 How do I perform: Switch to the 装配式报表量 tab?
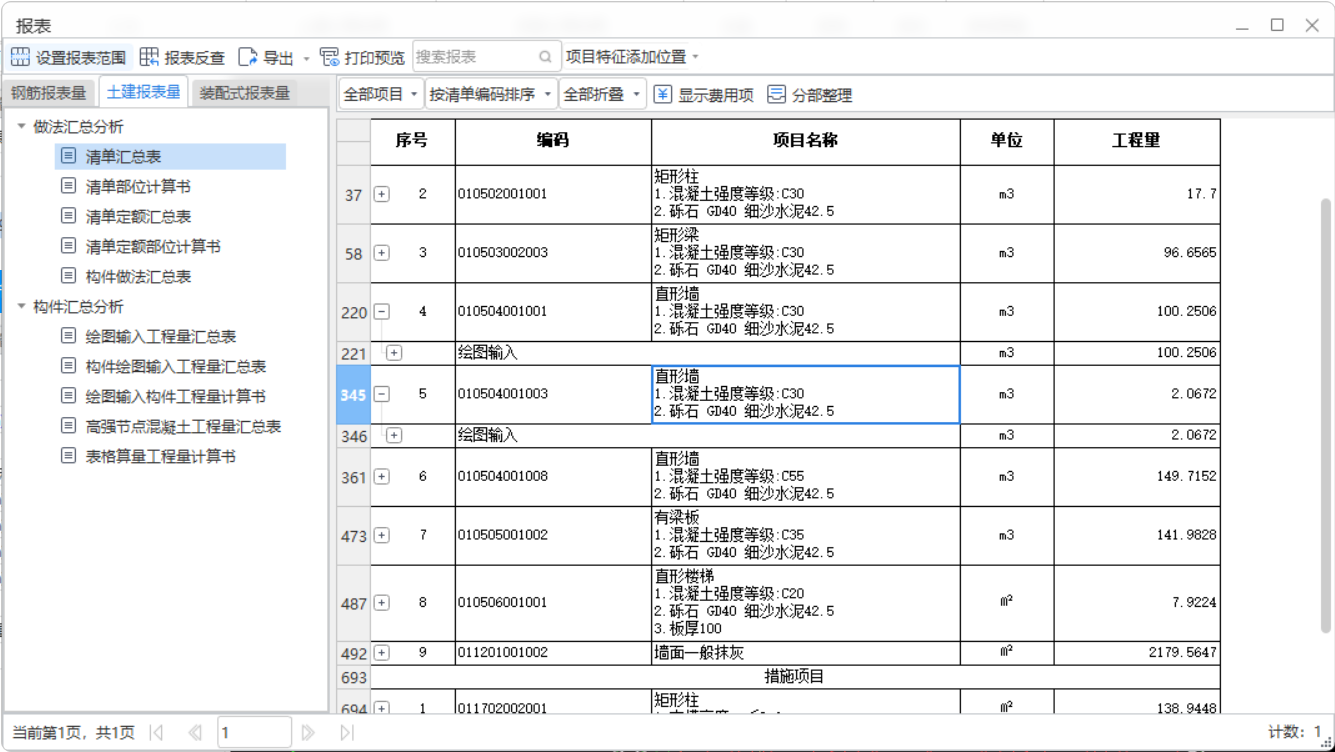pos(245,93)
